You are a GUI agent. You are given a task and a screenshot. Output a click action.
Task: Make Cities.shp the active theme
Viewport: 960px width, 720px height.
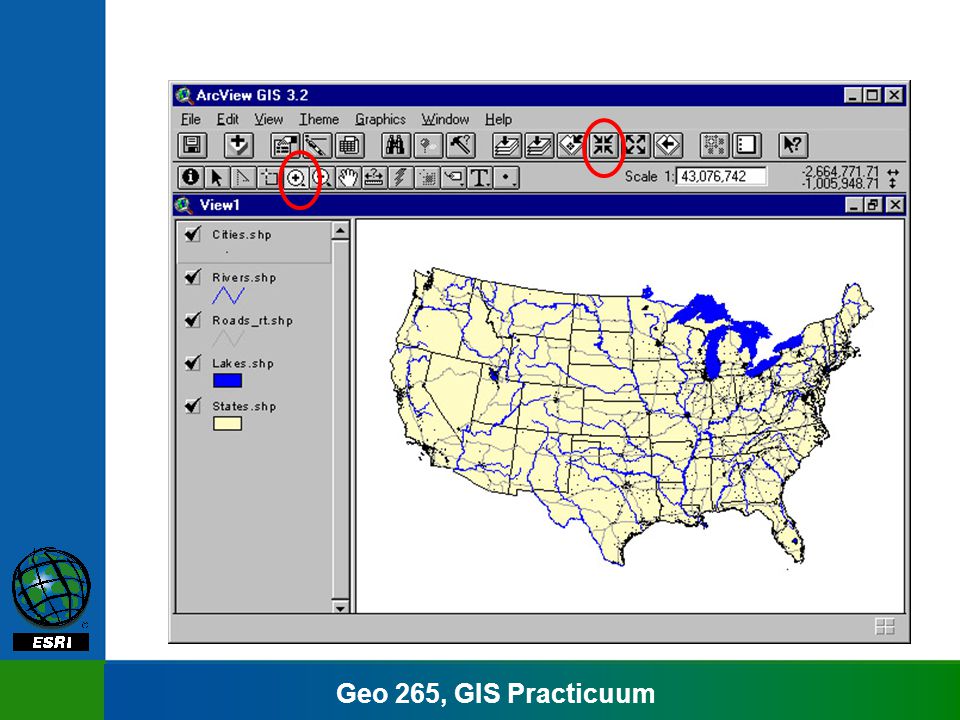point(242,234)
